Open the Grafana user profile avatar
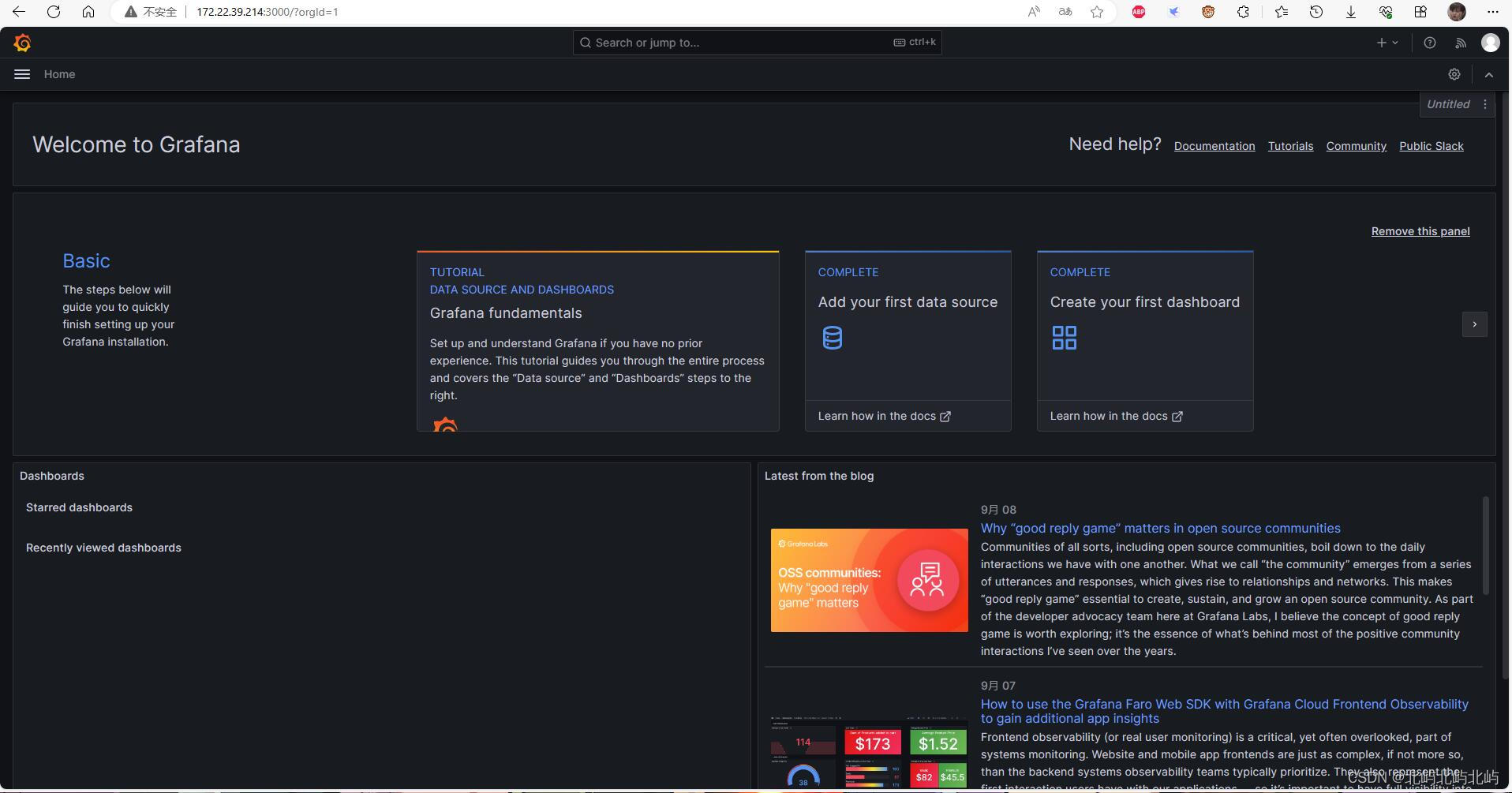 (x=1490, y=43)
